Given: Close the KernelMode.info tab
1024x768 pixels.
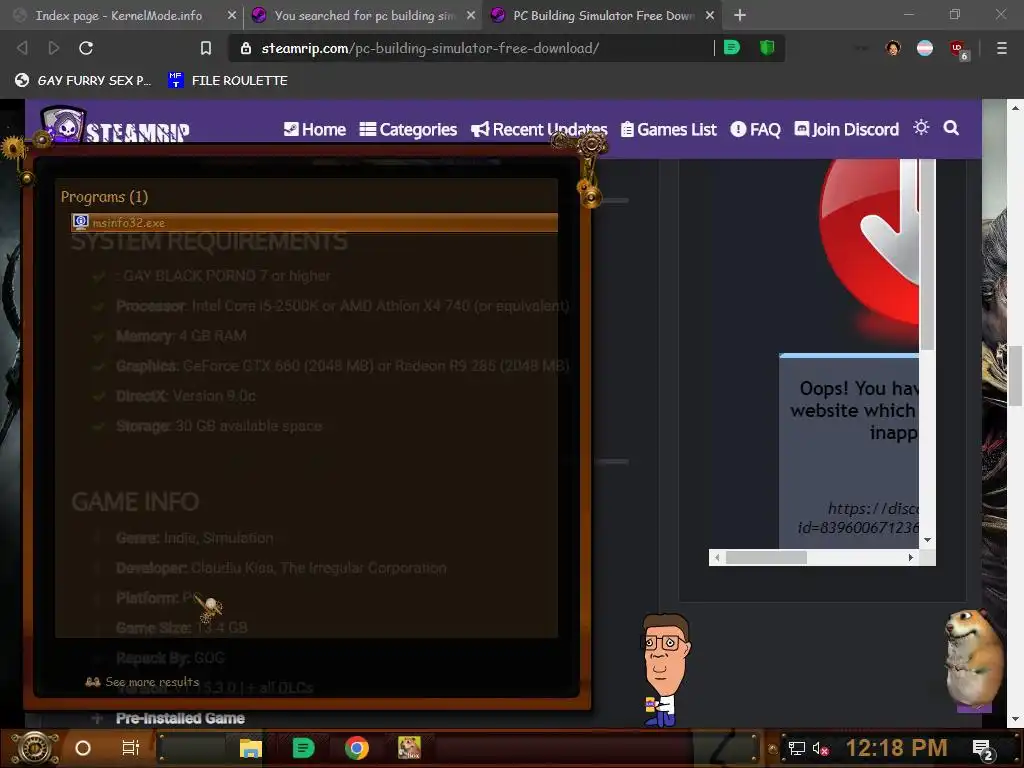Looking at the screenshot, I should 232,15.
